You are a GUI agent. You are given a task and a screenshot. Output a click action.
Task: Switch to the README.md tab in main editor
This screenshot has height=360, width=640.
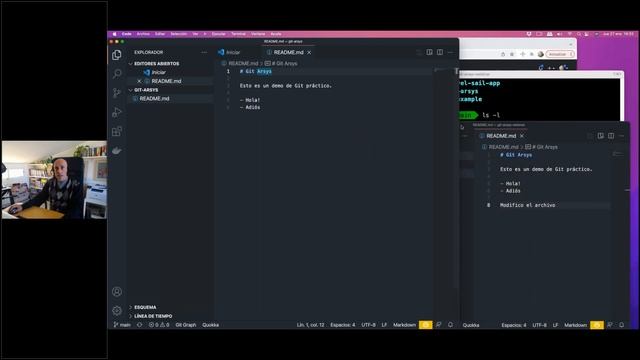(289, 52)
